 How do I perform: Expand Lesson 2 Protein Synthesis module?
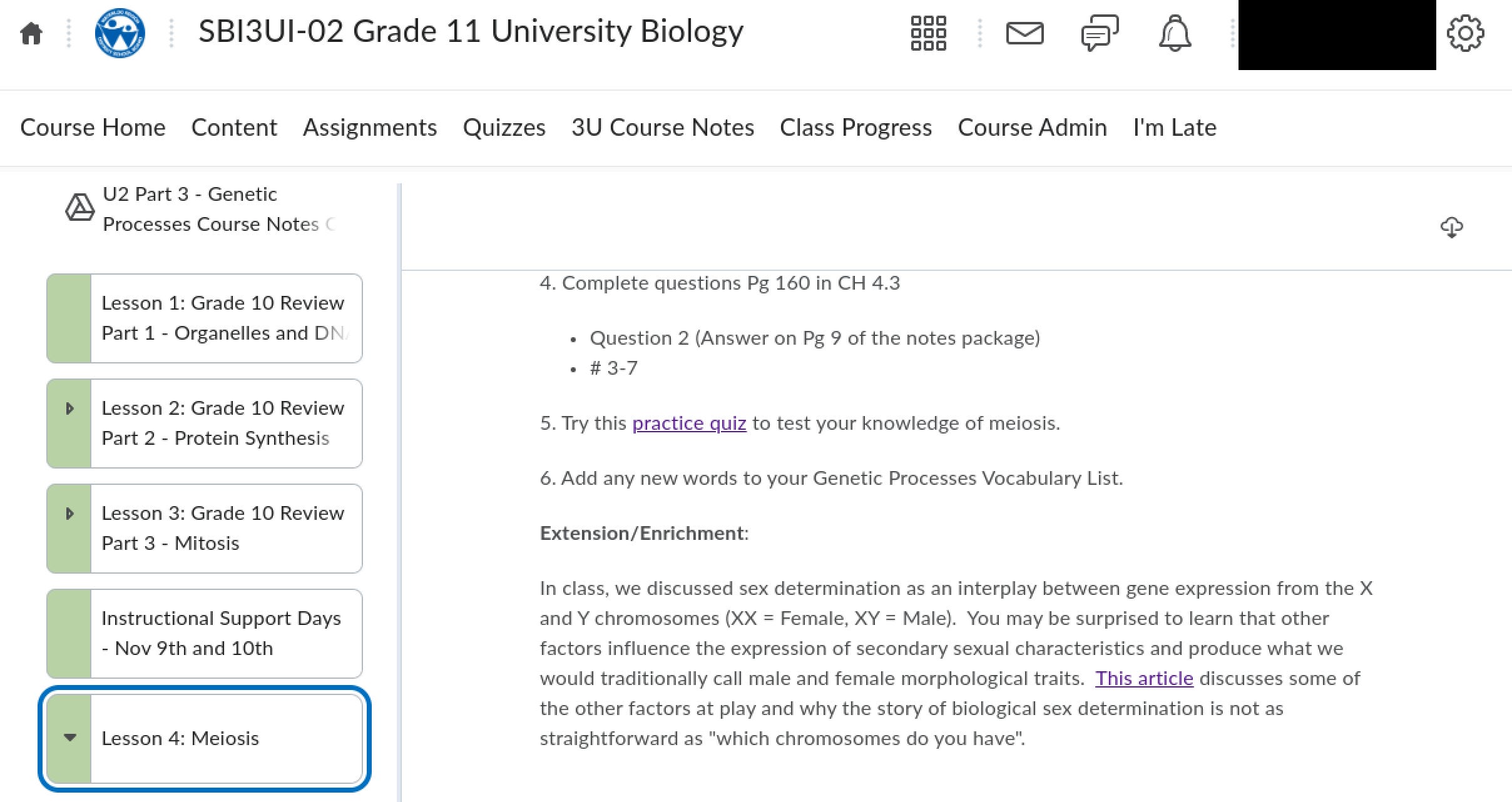click(69, 409)
